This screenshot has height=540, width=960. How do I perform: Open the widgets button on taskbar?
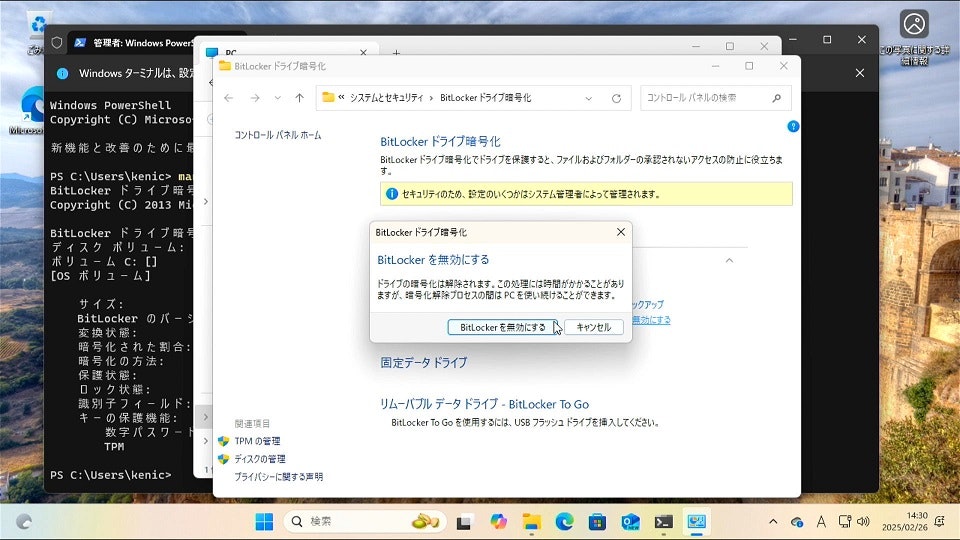click(x=24, y=522)
